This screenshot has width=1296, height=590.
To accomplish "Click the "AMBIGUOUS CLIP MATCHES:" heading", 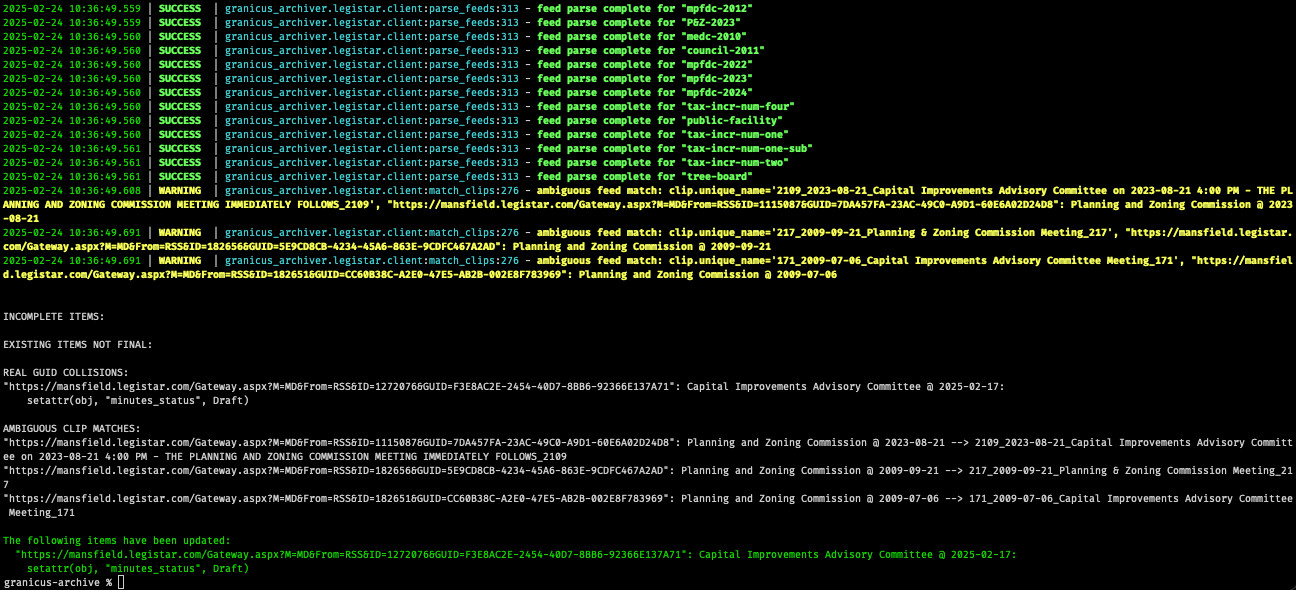I will click(72, 428).
